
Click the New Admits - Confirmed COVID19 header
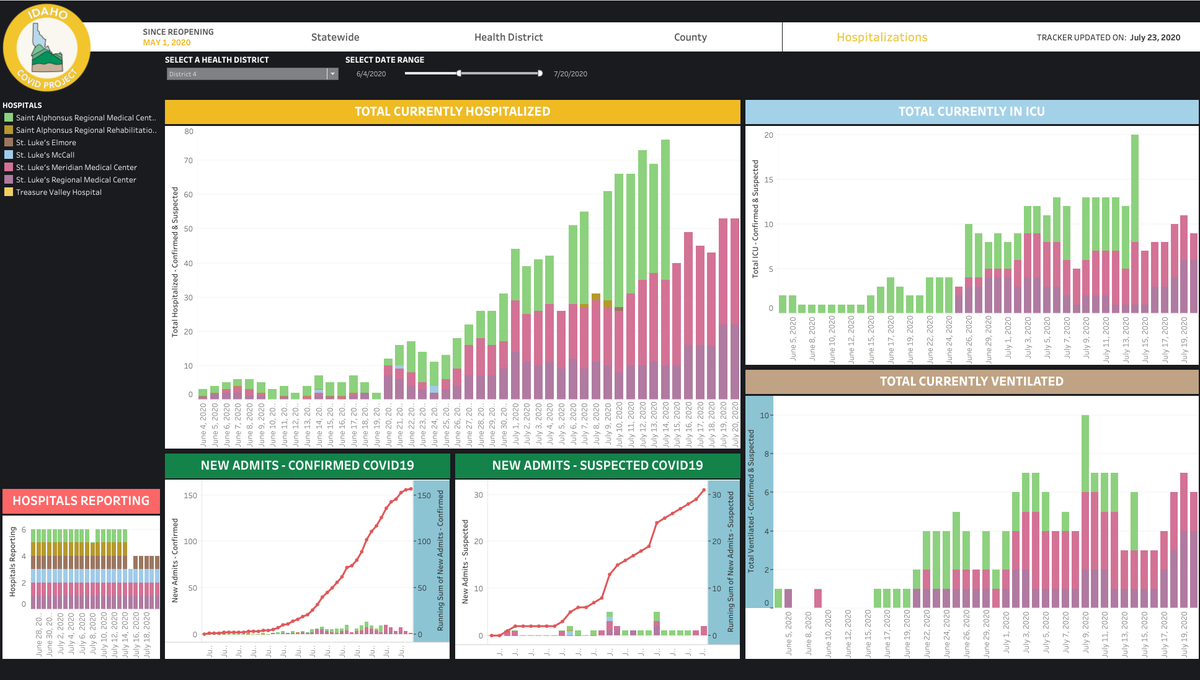[307, 466]
